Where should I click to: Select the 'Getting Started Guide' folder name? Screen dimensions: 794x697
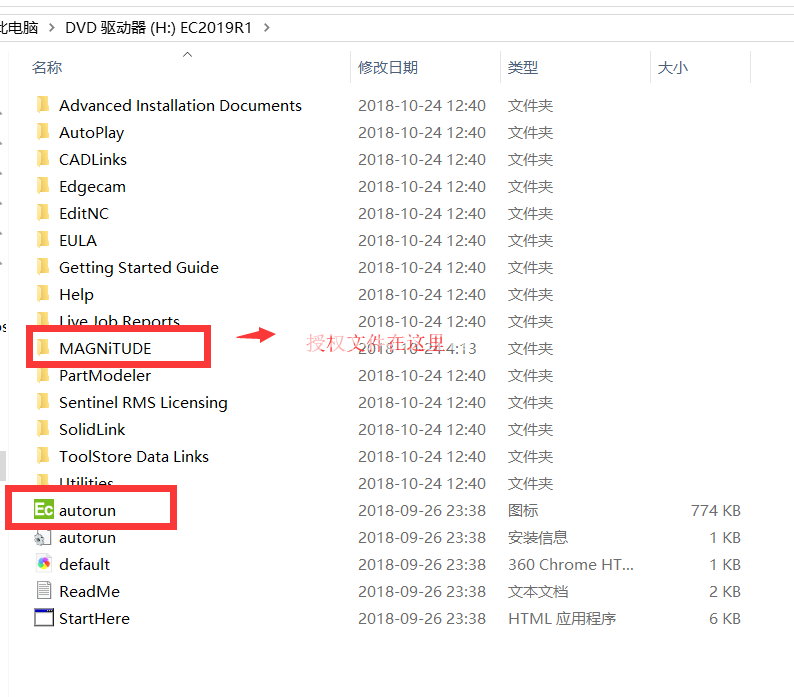[139, 268]
